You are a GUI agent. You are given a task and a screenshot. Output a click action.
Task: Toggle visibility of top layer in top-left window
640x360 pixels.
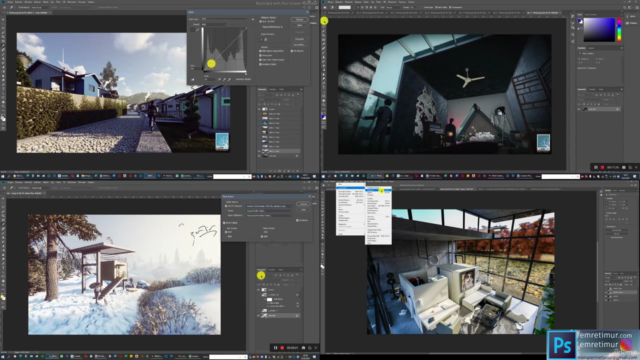click(259, 109)
